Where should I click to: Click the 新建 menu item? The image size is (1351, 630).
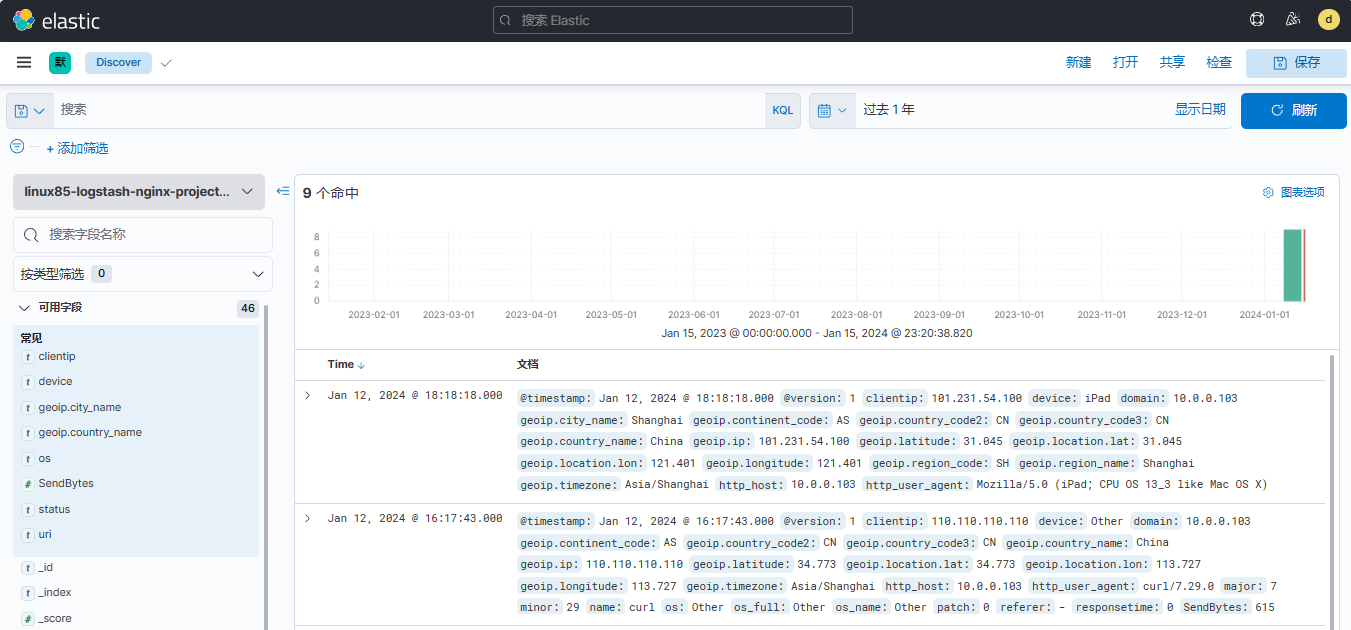point(1078,62)
